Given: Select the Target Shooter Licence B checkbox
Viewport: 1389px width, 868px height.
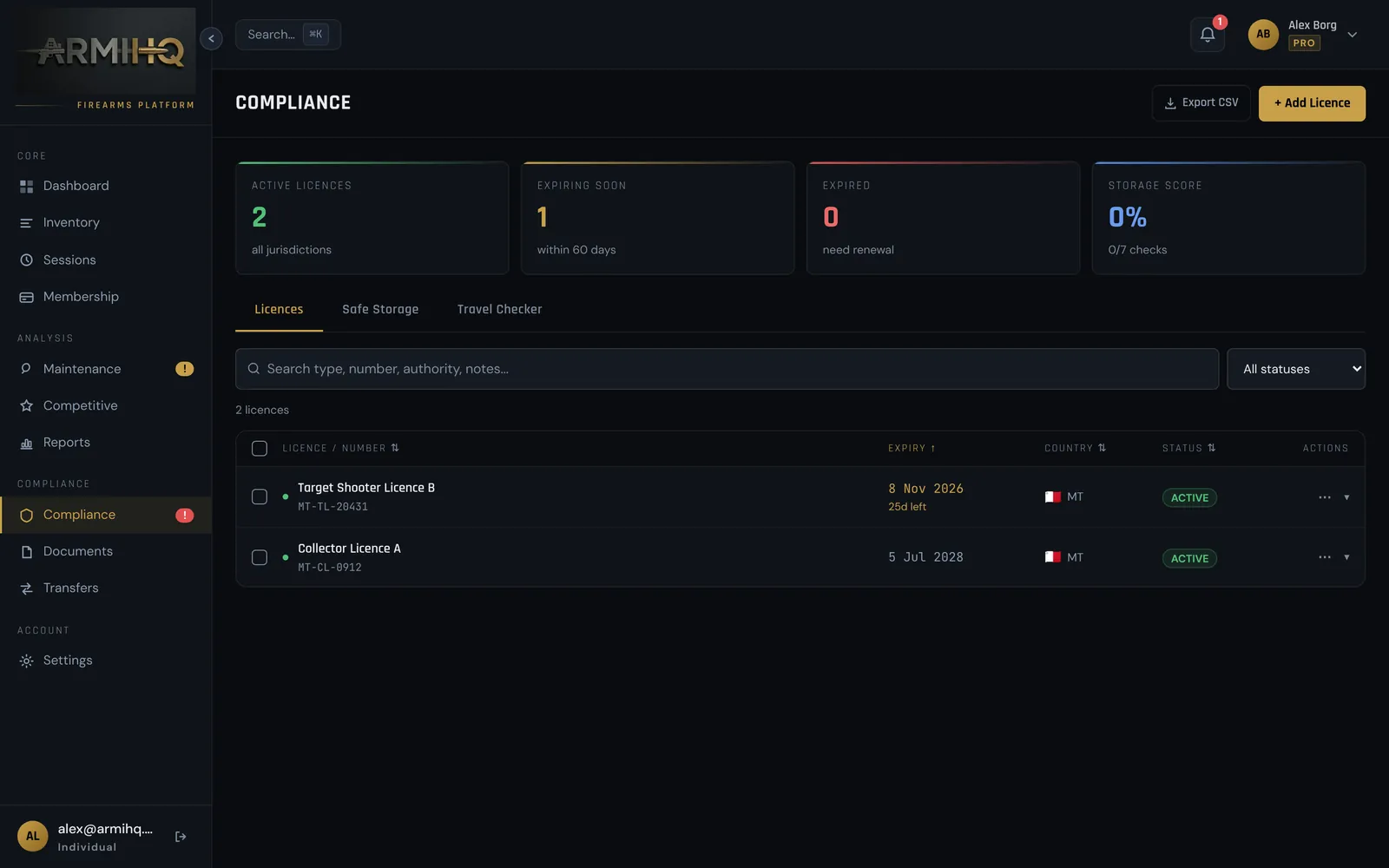Looking at the screenshot, I should tap(260, 496).
